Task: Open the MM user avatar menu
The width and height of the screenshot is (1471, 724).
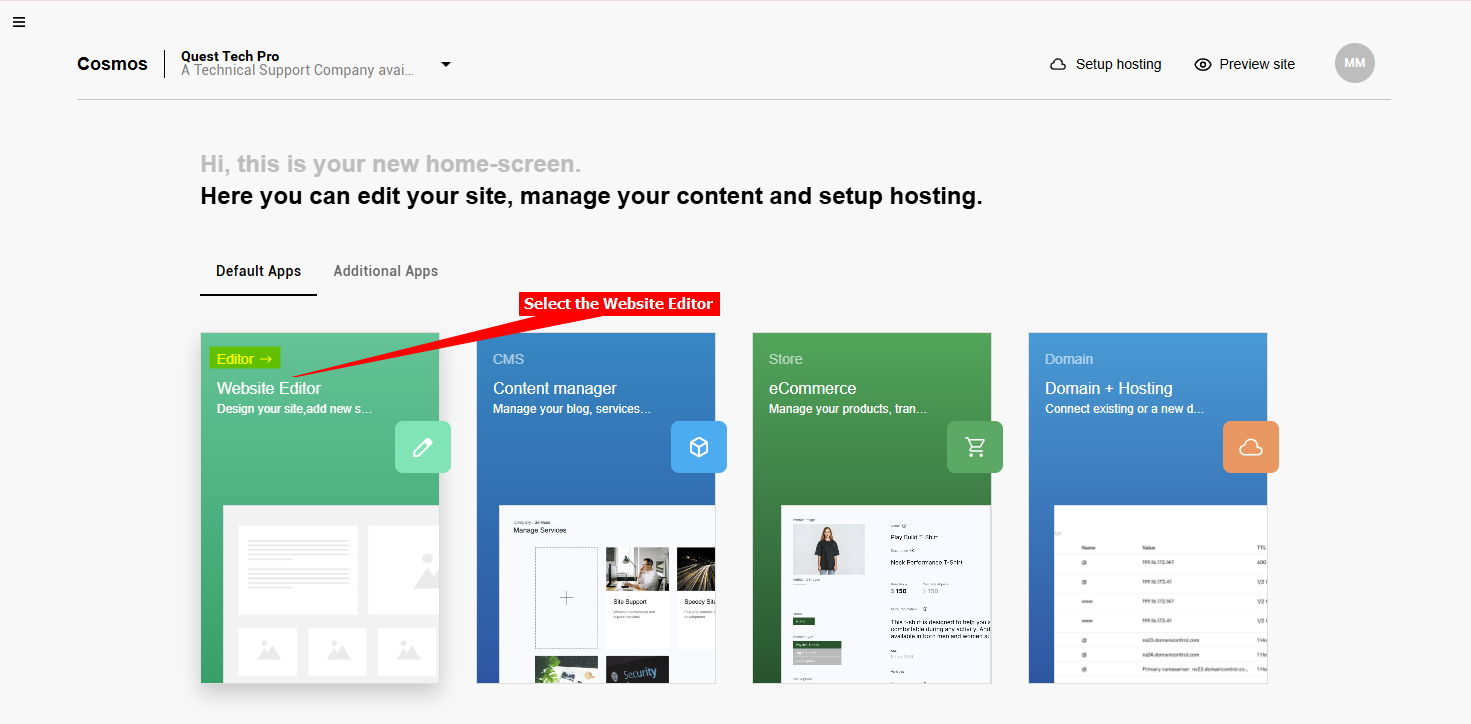Action: 1355,63
